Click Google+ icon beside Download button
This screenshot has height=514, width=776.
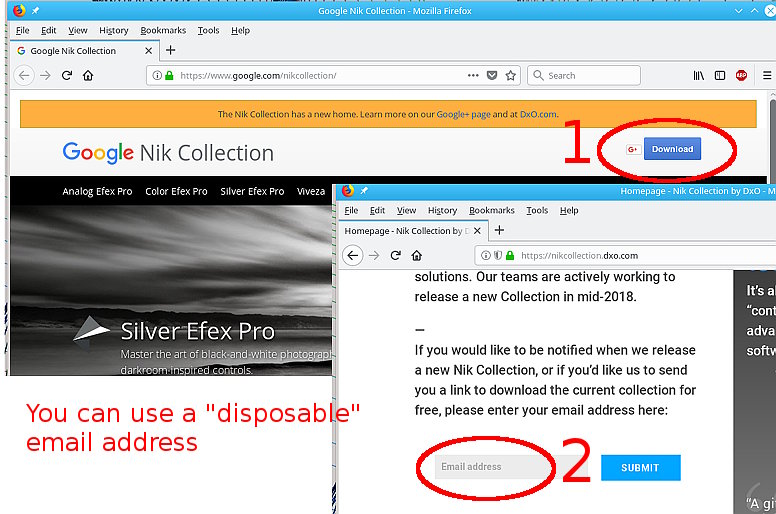633,149
